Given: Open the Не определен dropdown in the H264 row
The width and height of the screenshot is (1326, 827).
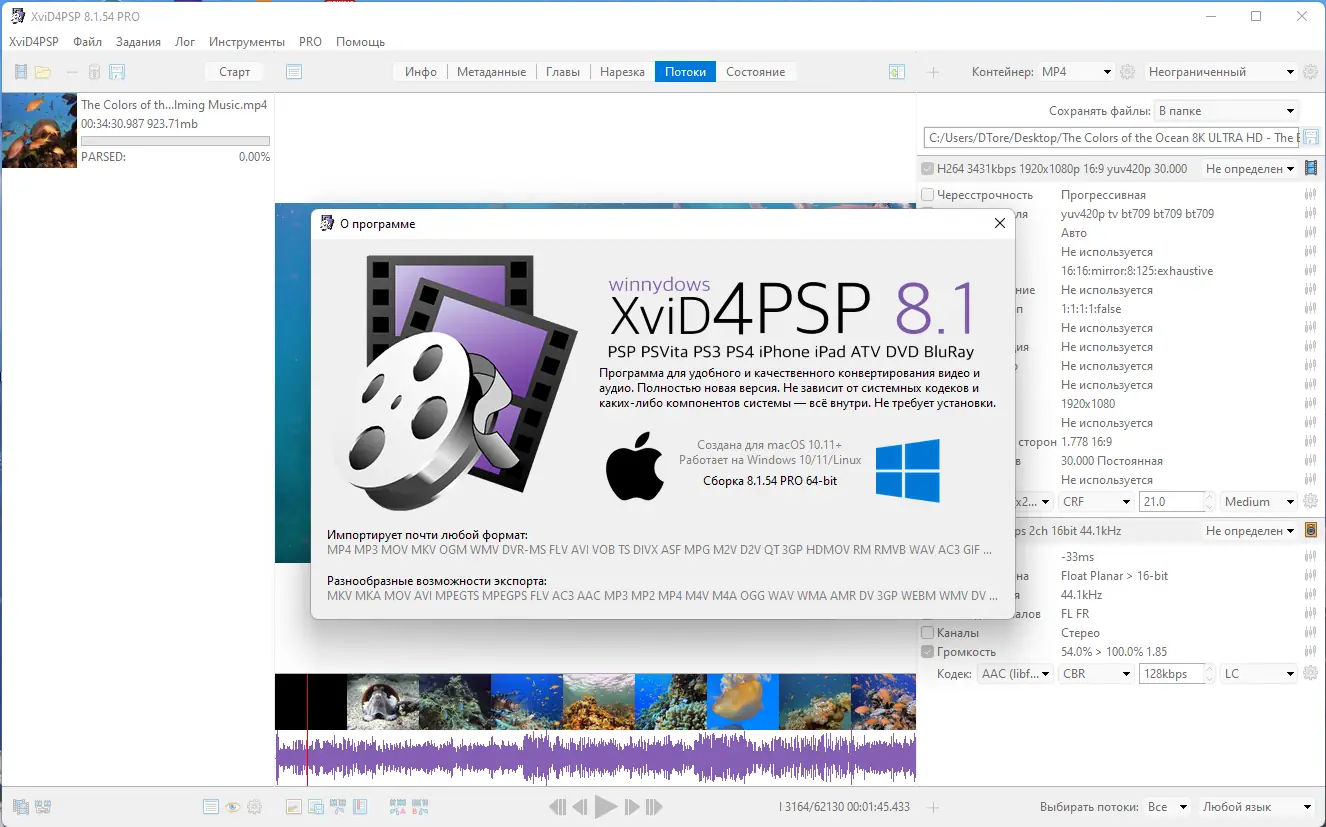Looking at the screenshot, I should pos(1250,169).
